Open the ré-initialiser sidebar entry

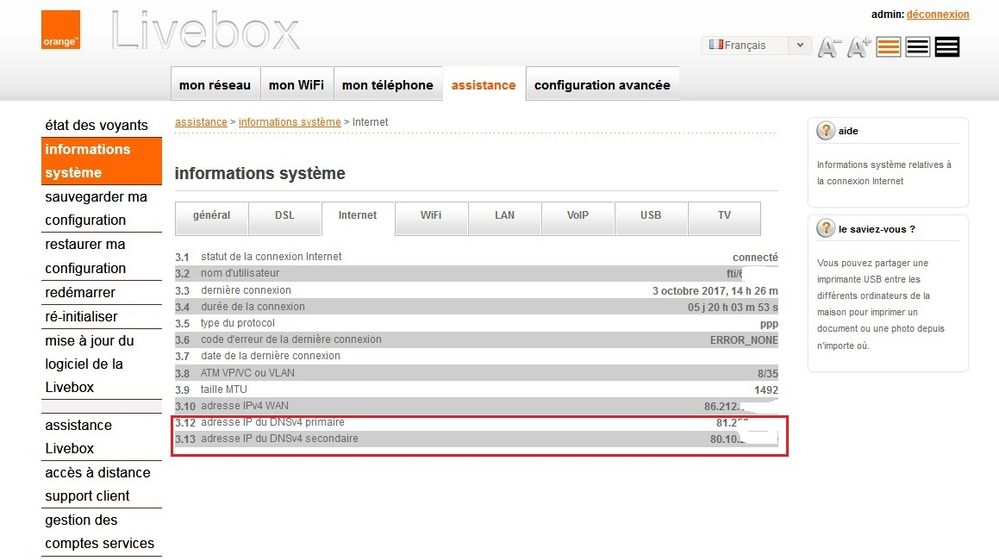pyautogui.click(x=81, y=316)
